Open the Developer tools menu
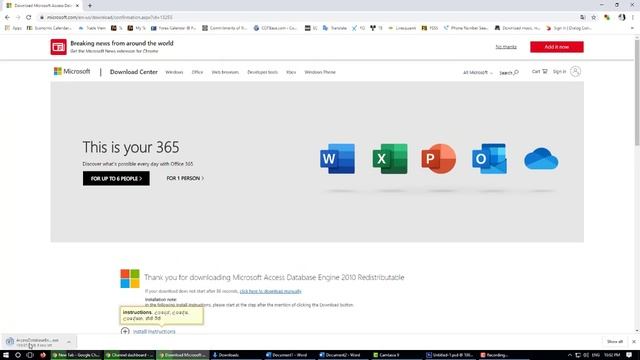The width and height of the screenshot is (640, 360). pyautogui.click(x=262, y=72)
